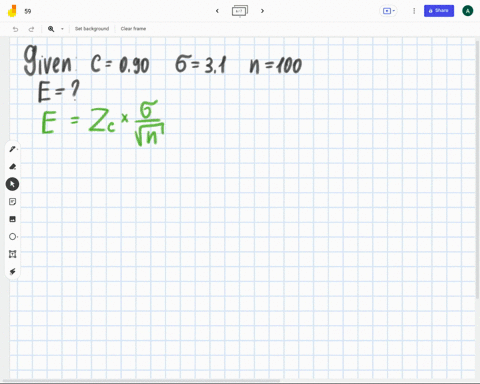Redo the last action
The width and height of the screenshot is (480, 384).
[31, 29]
